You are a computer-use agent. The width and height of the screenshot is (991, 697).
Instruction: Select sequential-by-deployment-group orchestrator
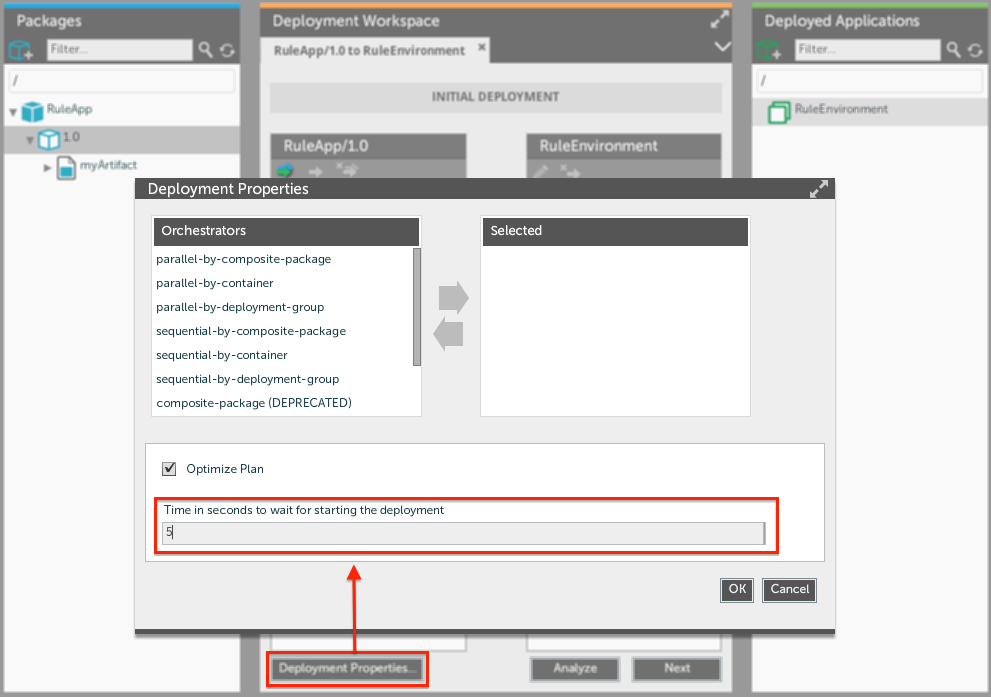(x=247, y=379)
